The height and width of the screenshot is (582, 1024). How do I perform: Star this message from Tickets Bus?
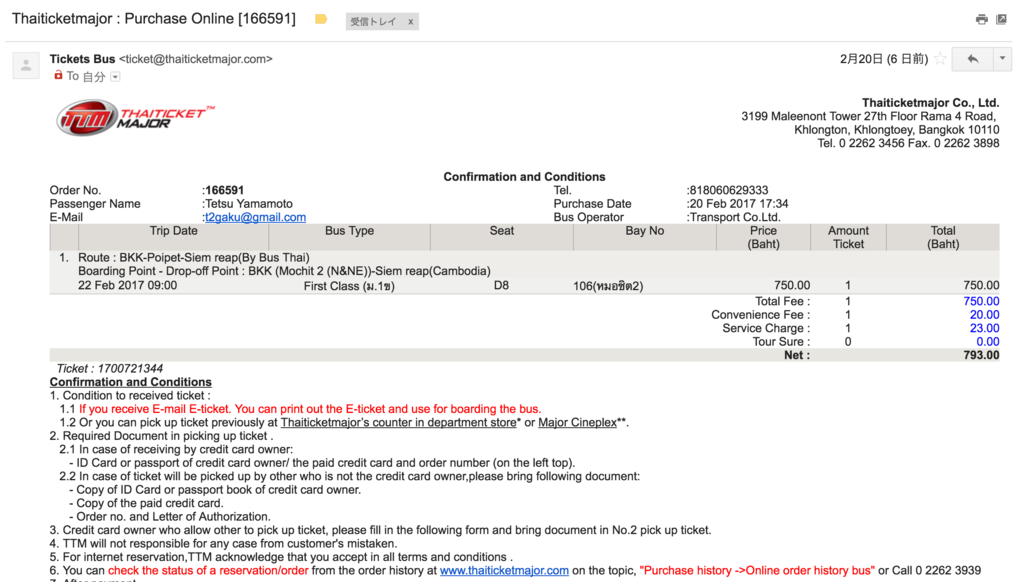[x=940, y=59]
